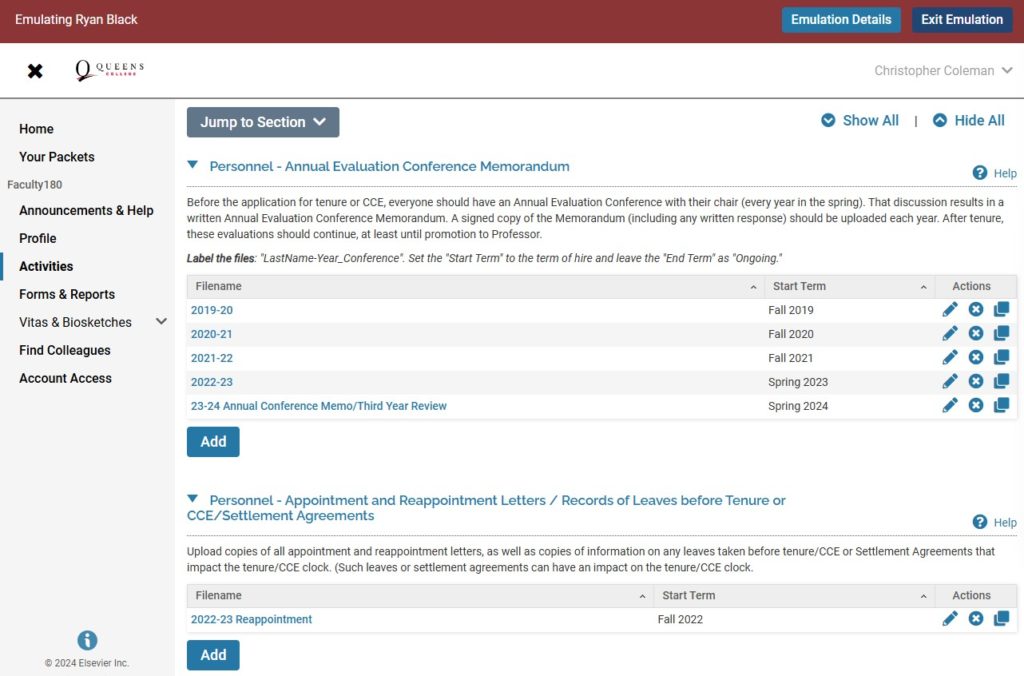Go to Forms & Reports in sidebar
The width and height of the screenshot is (1024, 676).
(x=67, y=294)
